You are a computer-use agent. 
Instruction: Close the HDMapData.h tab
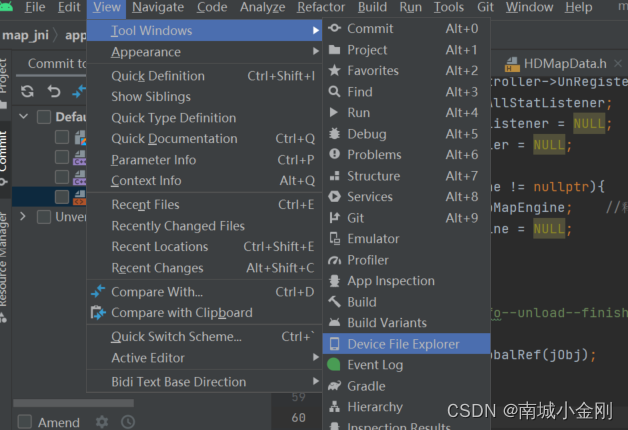tap(618, 63)
